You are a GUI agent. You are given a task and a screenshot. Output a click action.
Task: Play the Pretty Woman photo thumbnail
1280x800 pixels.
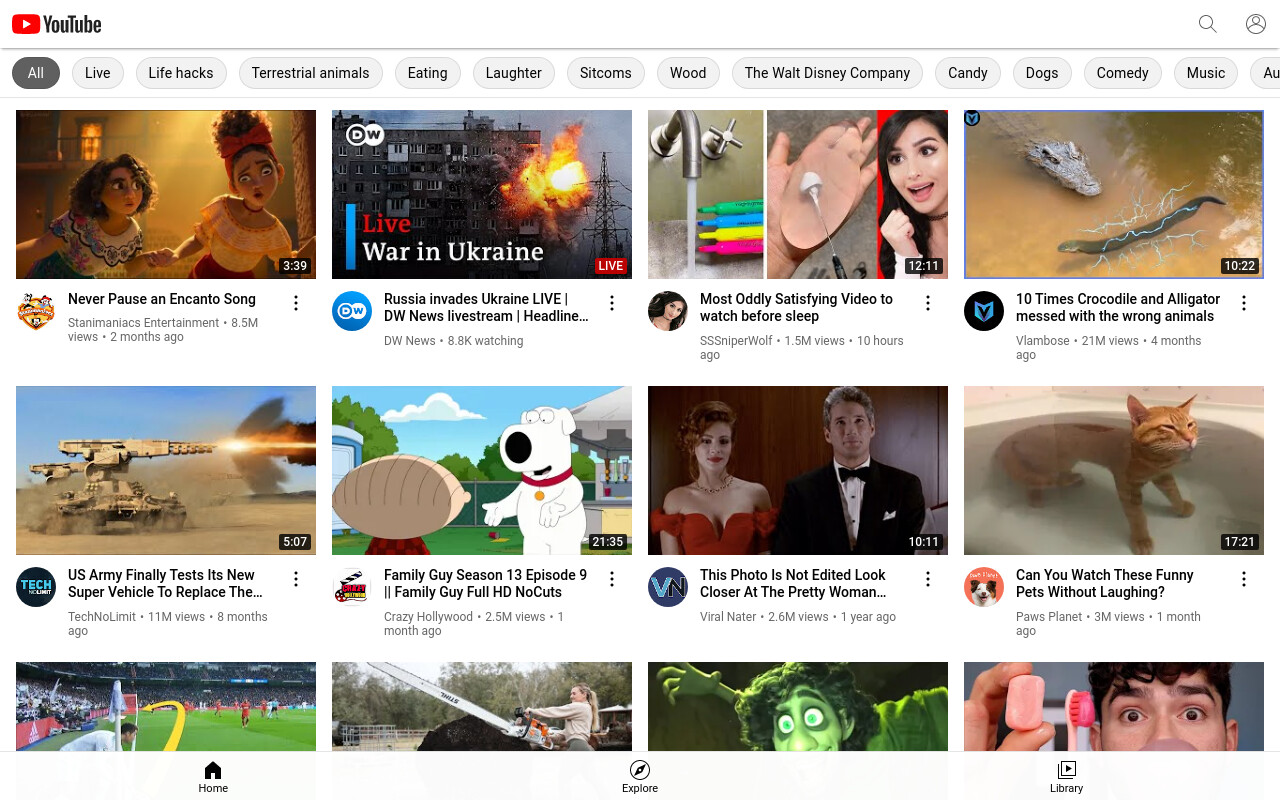tap(798, 470)
